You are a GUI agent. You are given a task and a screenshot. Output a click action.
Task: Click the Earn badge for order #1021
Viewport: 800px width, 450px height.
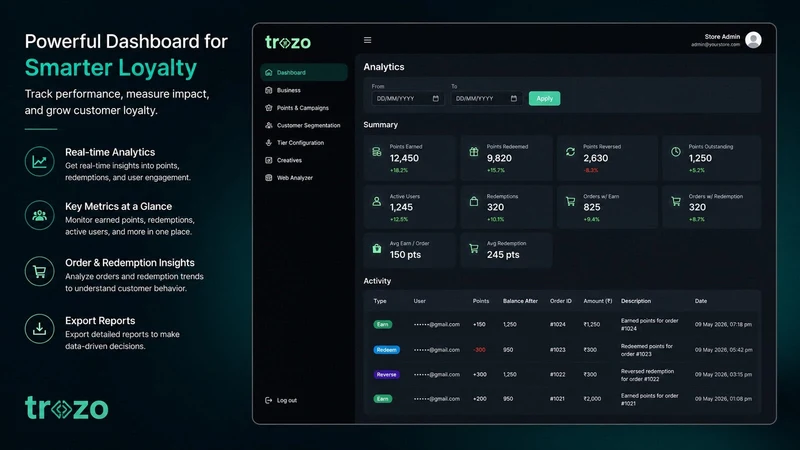click(383, 399)
